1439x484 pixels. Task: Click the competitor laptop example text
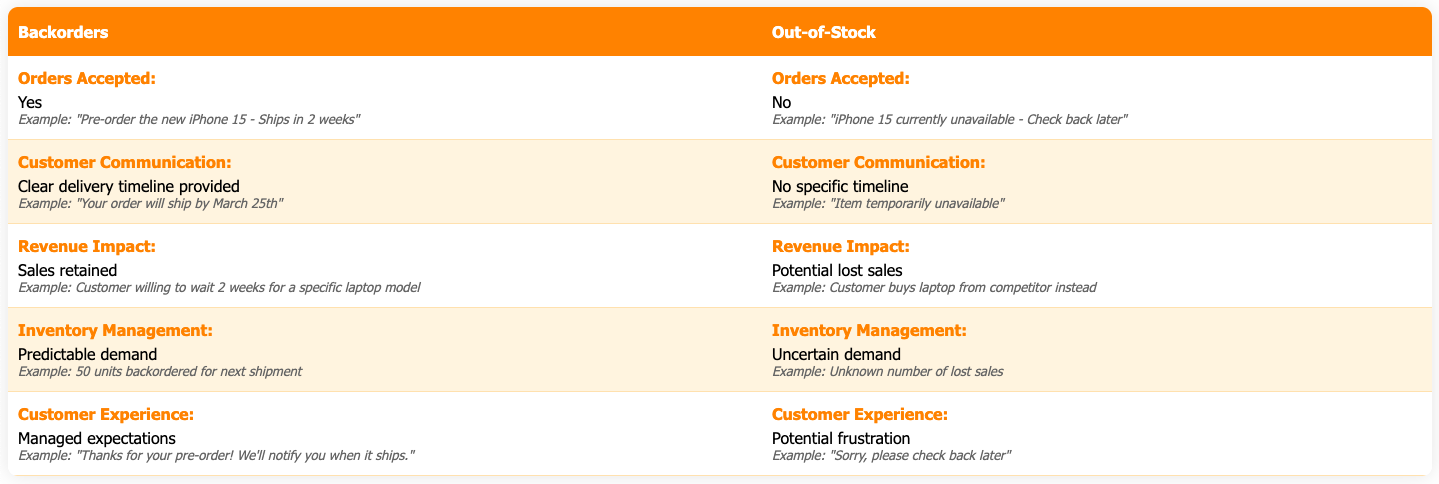(x=934, y=287)
